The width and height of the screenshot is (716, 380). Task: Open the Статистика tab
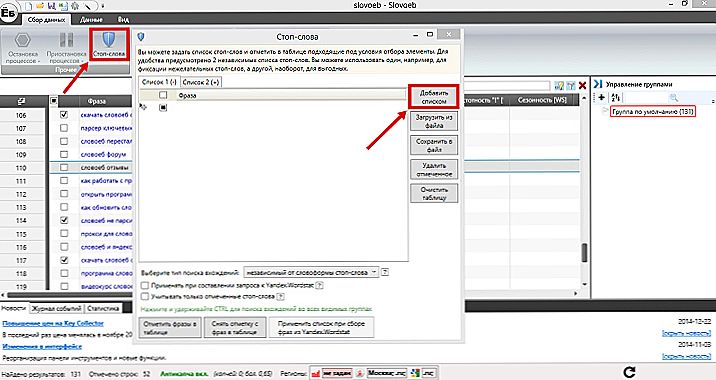tap(103, 308)
